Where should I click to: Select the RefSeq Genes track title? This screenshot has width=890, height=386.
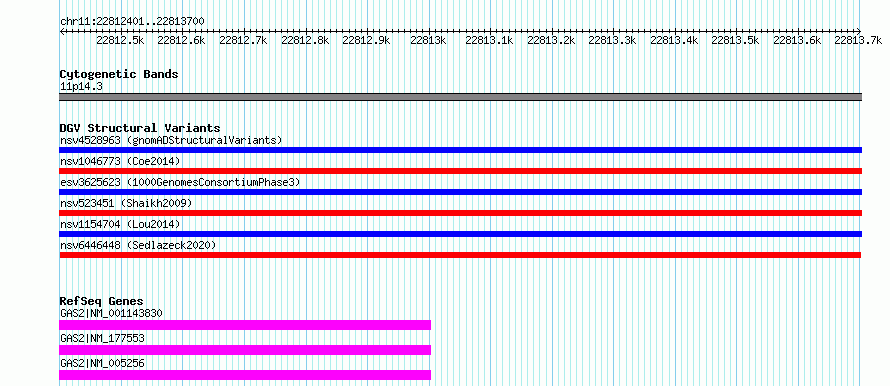pyautogui.click(x=102, y=301)
